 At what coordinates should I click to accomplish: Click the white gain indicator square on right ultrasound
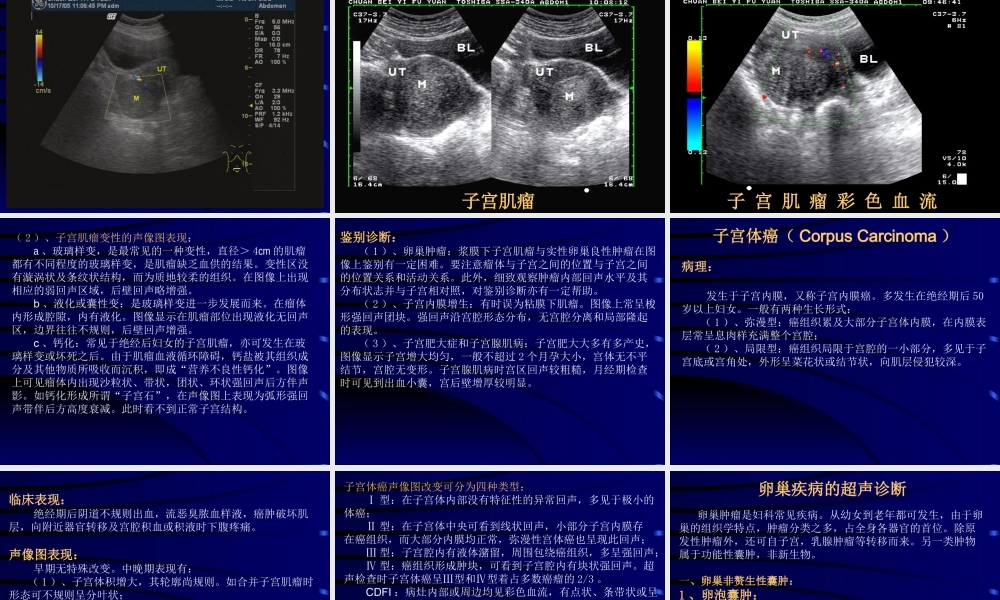coord(963,177)
